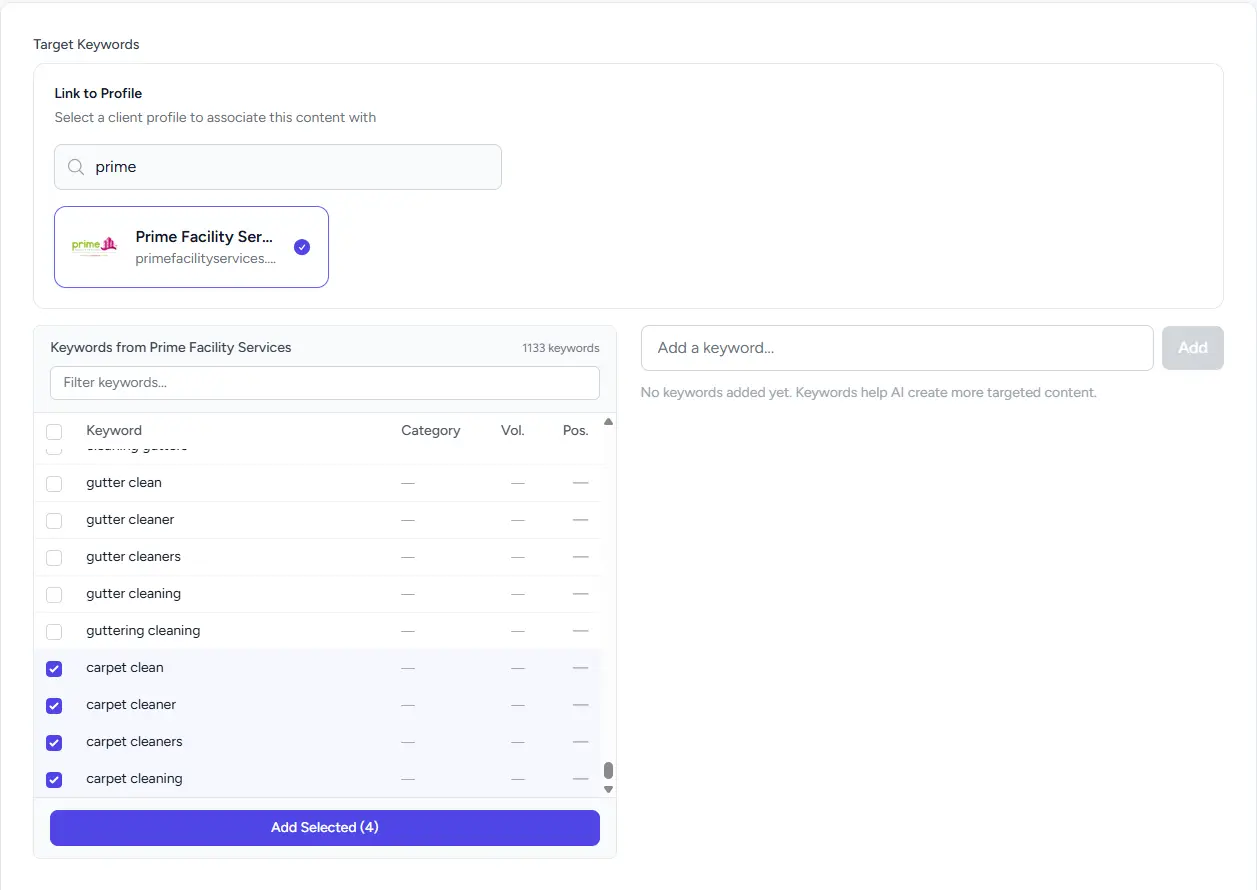Click the Vol. column header

point(513,430)
